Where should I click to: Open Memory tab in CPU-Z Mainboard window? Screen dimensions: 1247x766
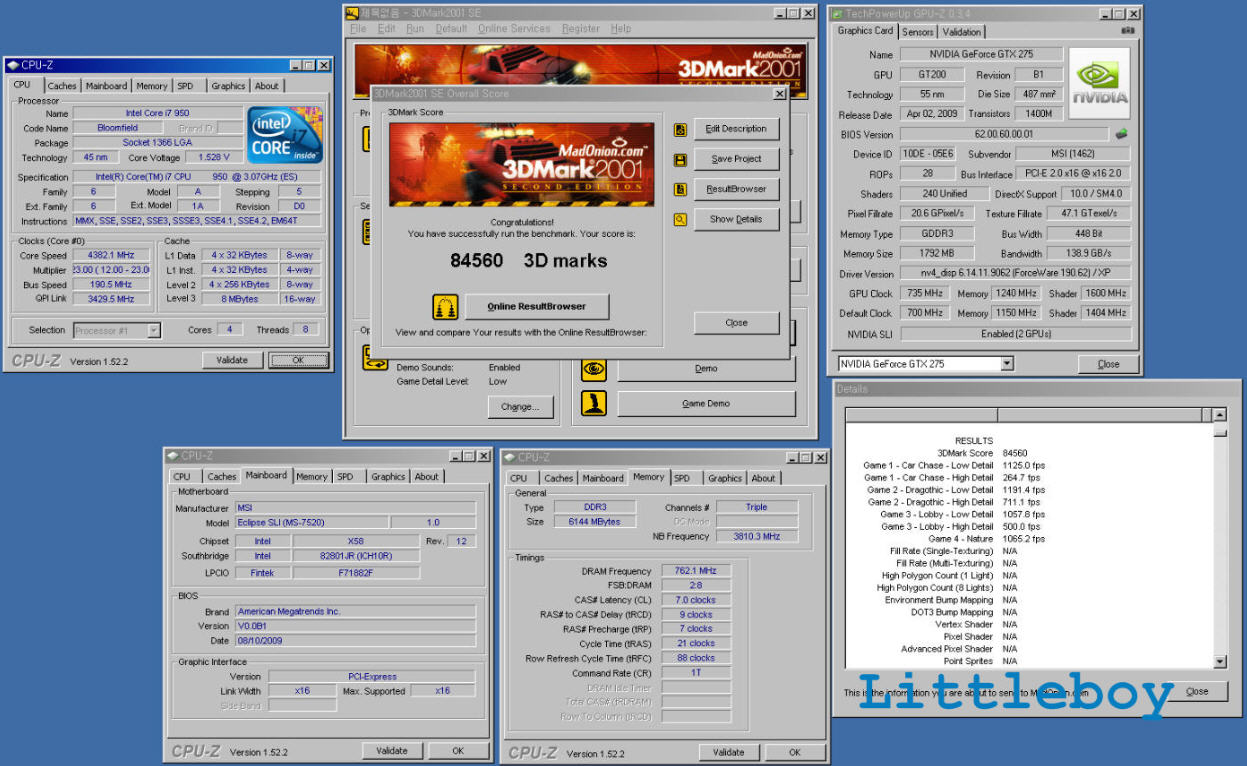(312, 477)
